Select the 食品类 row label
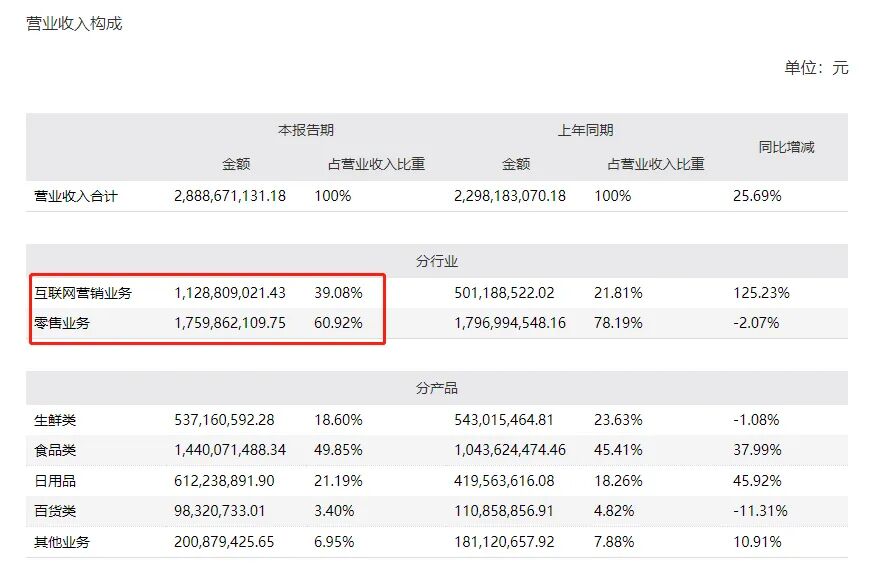This screenshot has height=581, width=875. [55, 450]
